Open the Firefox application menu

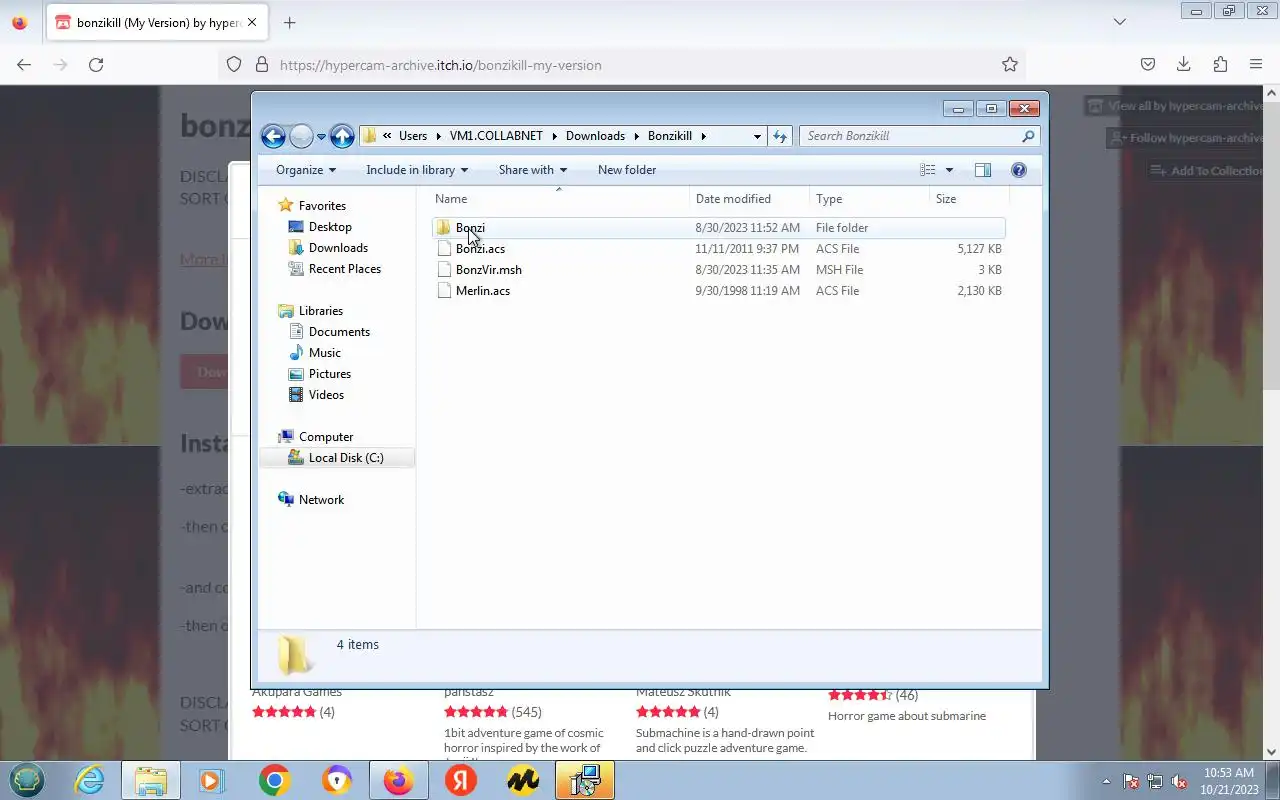(x=1256, y=65)
